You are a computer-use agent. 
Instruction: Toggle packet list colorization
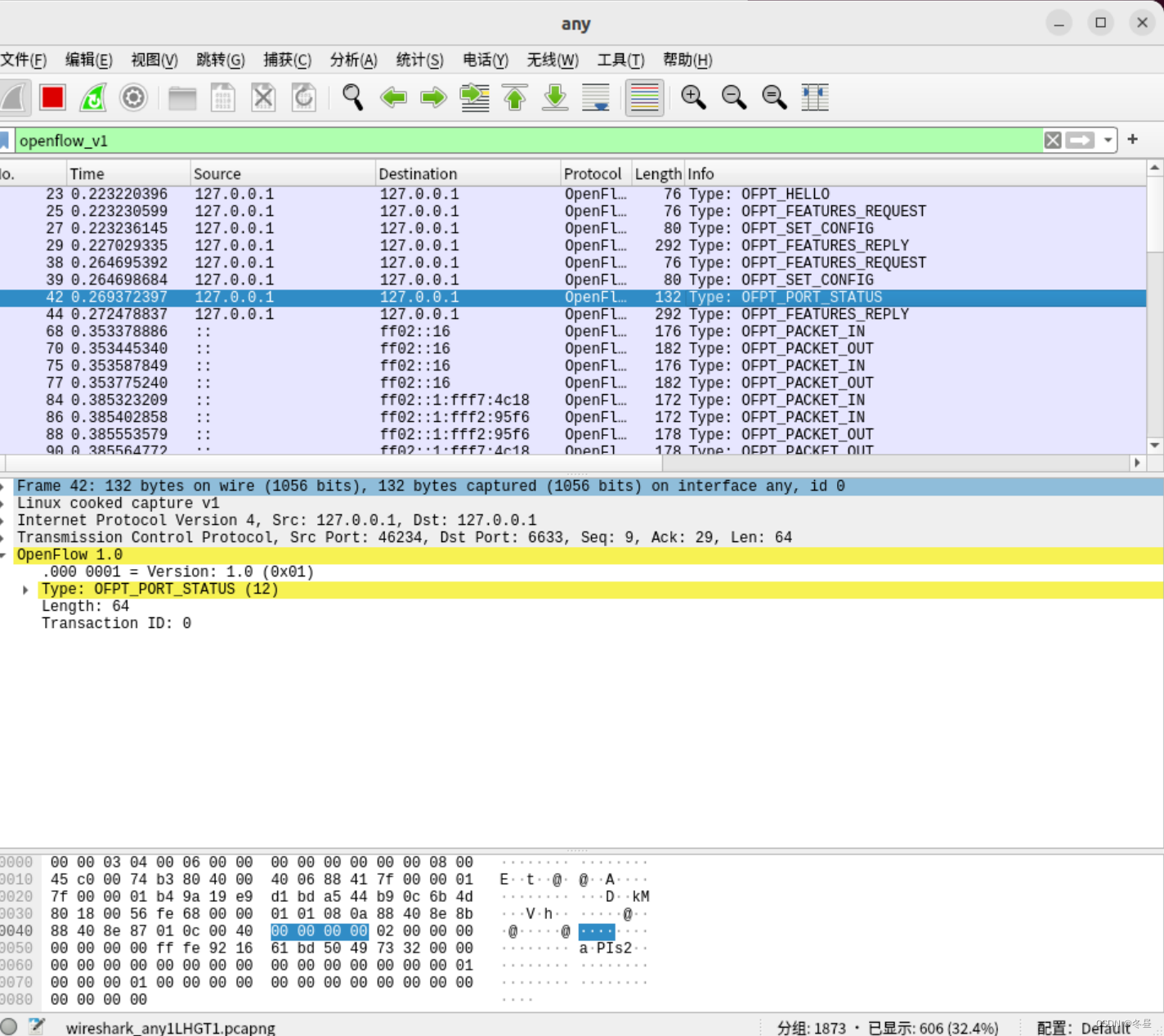[644, 97]
